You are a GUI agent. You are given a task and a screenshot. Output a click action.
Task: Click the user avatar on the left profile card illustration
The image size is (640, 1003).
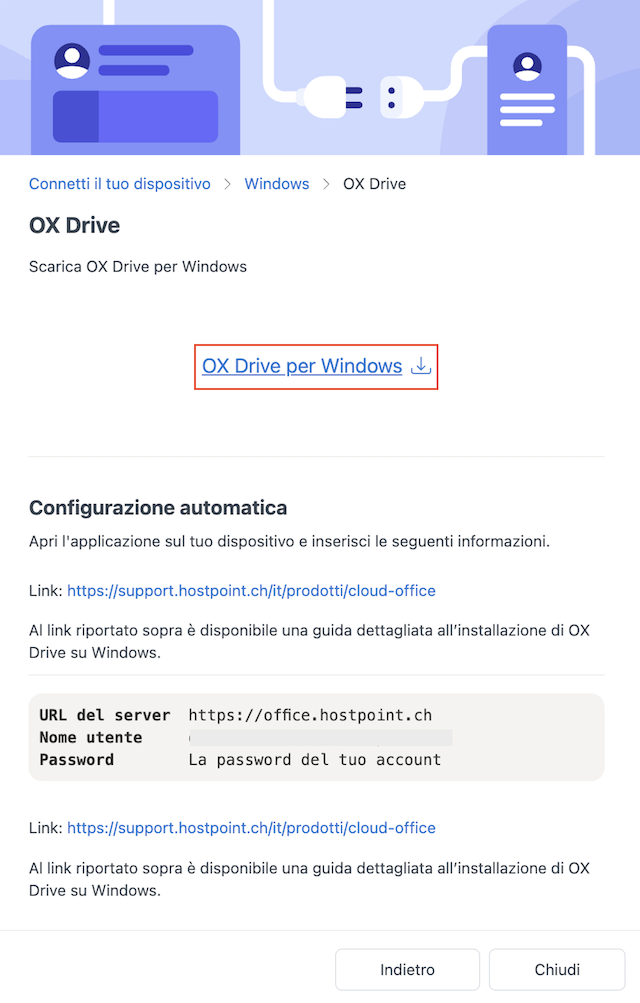72,61
